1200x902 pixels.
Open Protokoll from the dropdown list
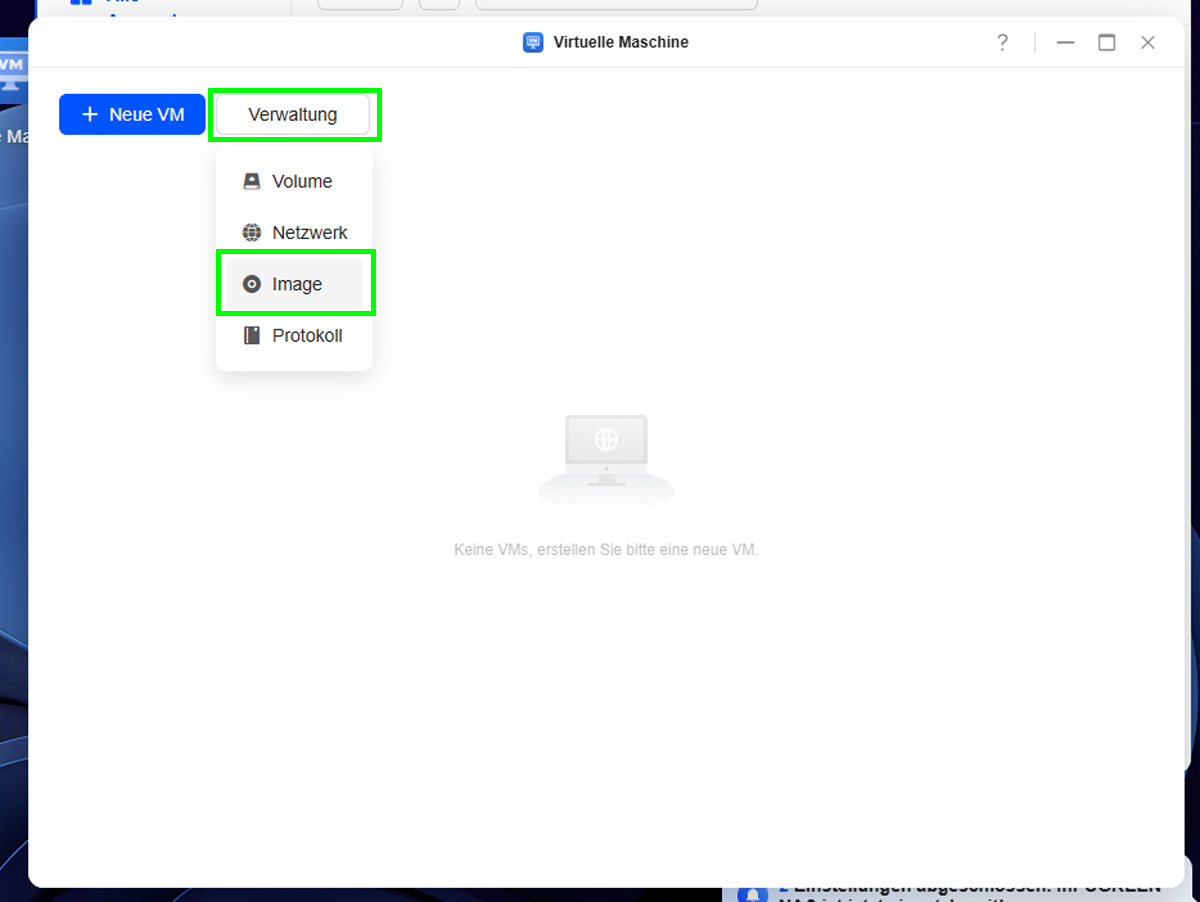(x=307, y=335)
